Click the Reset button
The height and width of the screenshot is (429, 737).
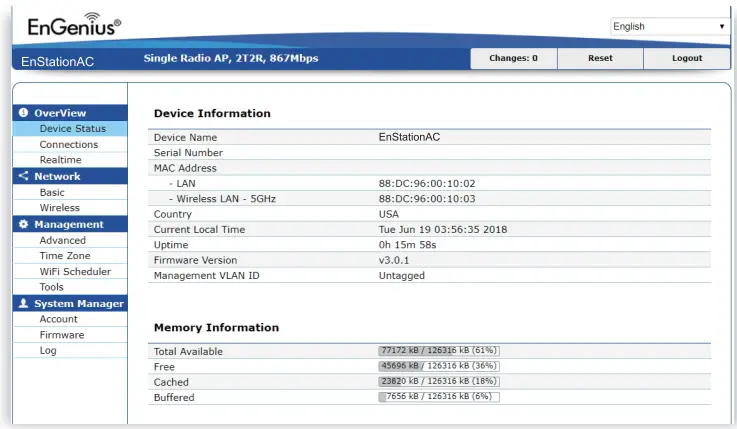tap(600, 58)
